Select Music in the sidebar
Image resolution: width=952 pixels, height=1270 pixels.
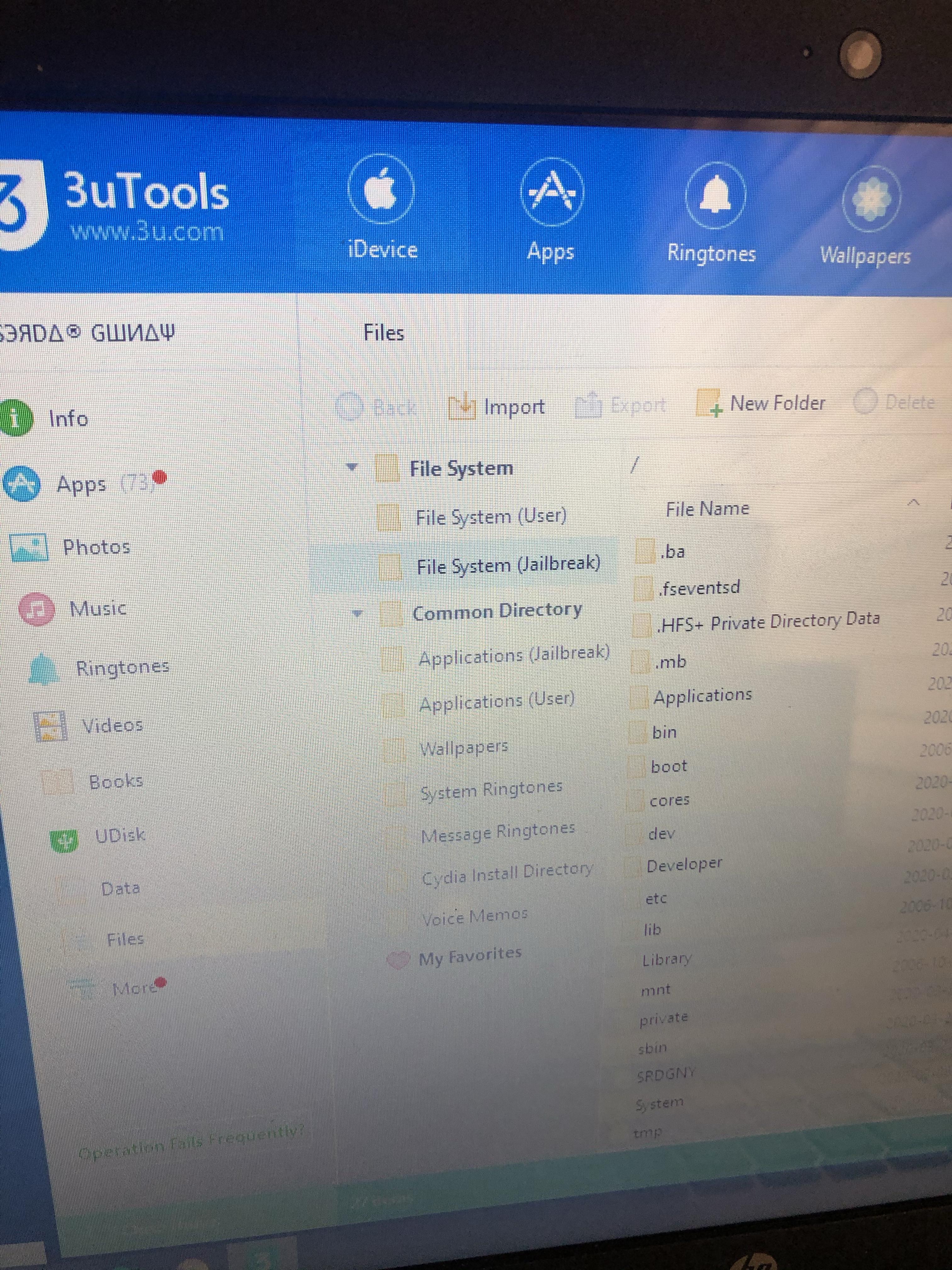coord(72,608)
